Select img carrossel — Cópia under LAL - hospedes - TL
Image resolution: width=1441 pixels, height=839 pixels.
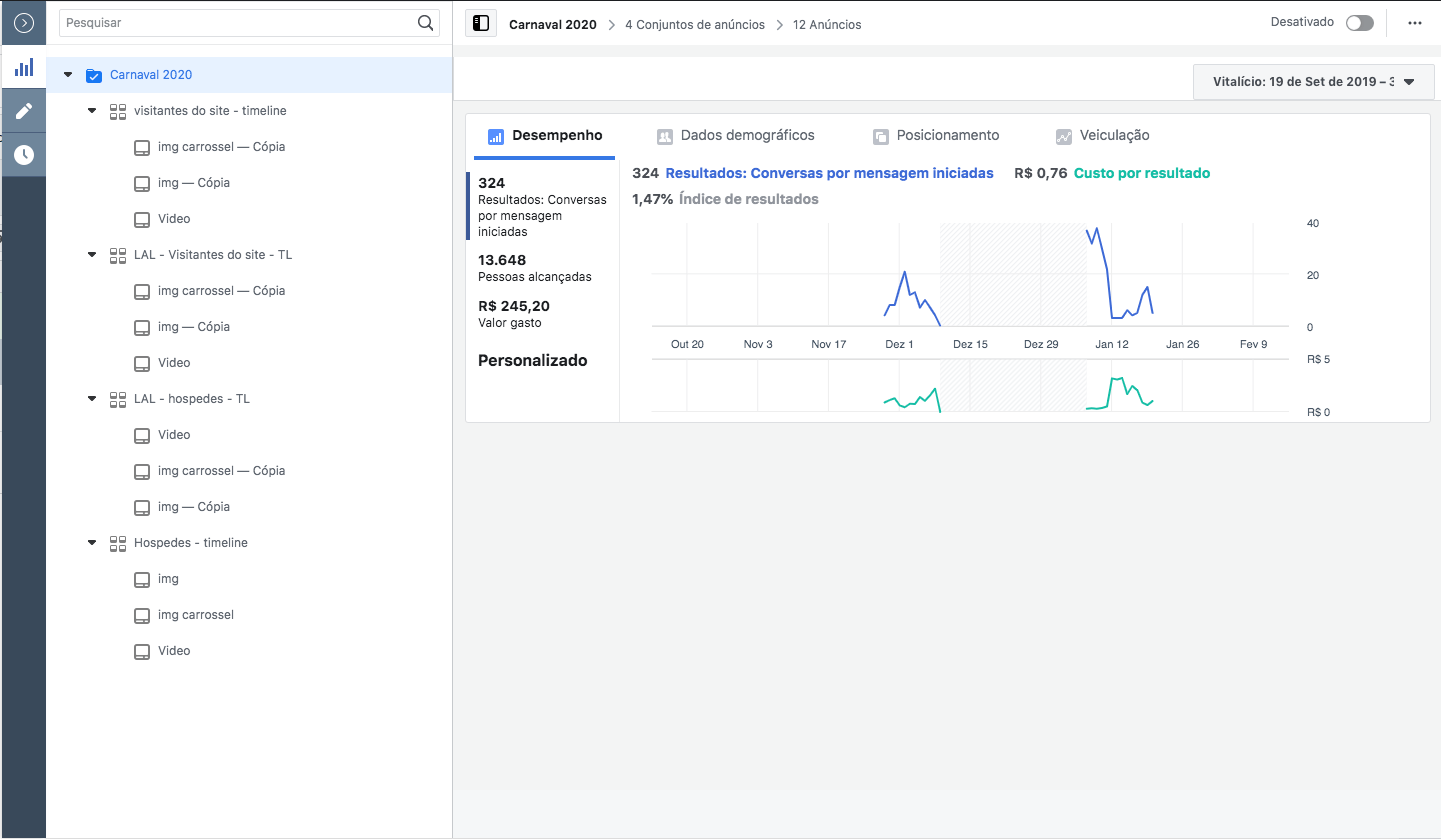(221, 471)
